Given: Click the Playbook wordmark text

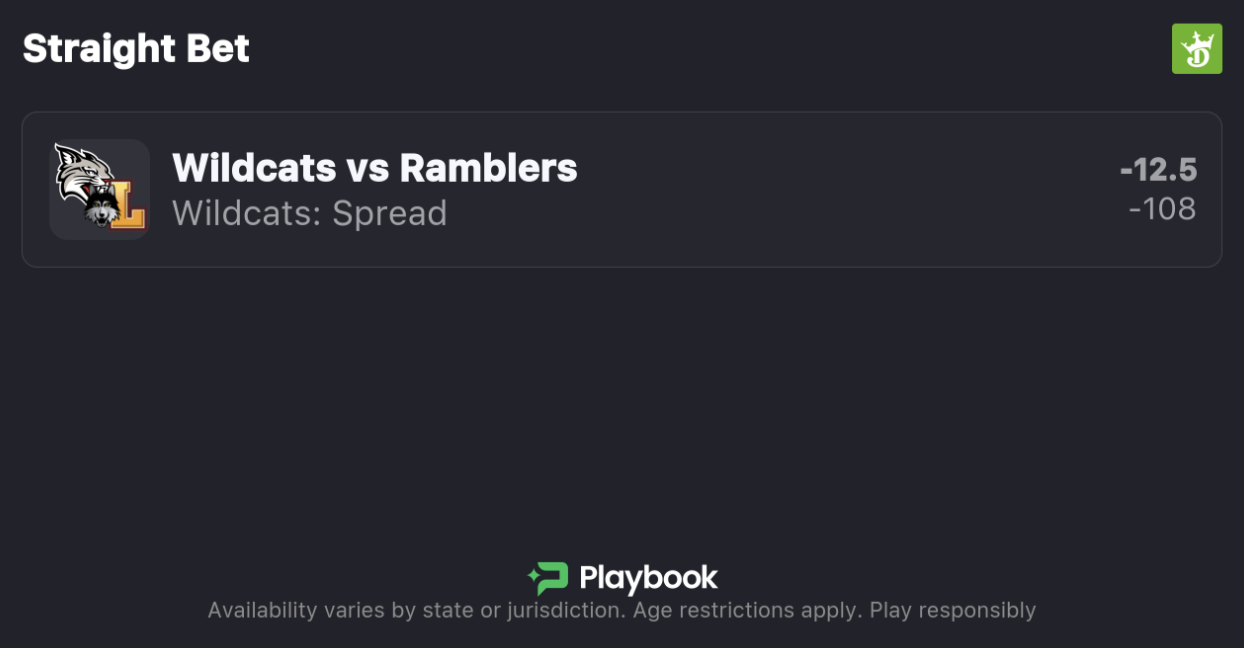Looking at the screenshot, I should click(x=648, y=578).
